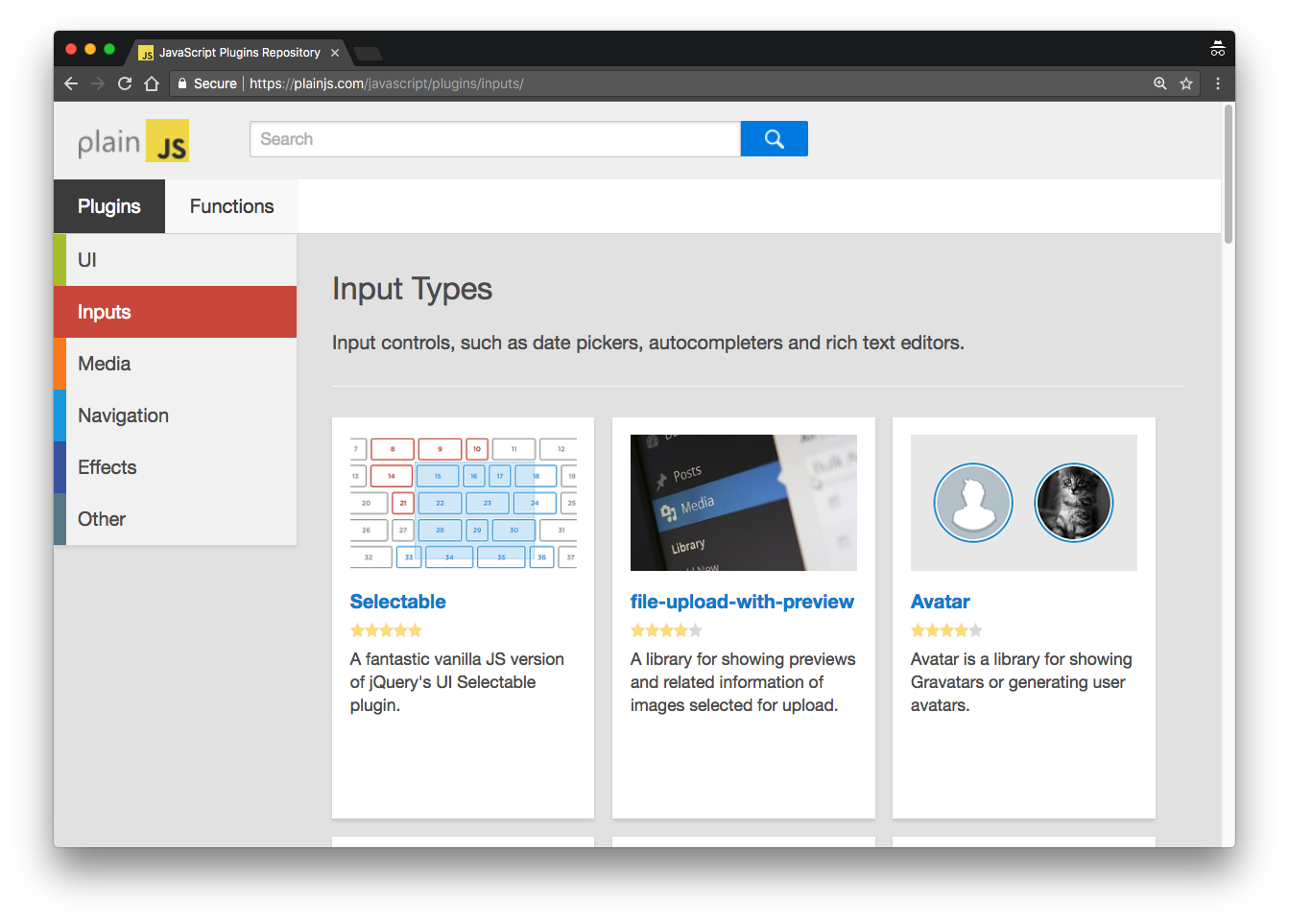This screenshot has height=924, width=1289.
Task: Click into the Search input field
Action: point(495,139)
